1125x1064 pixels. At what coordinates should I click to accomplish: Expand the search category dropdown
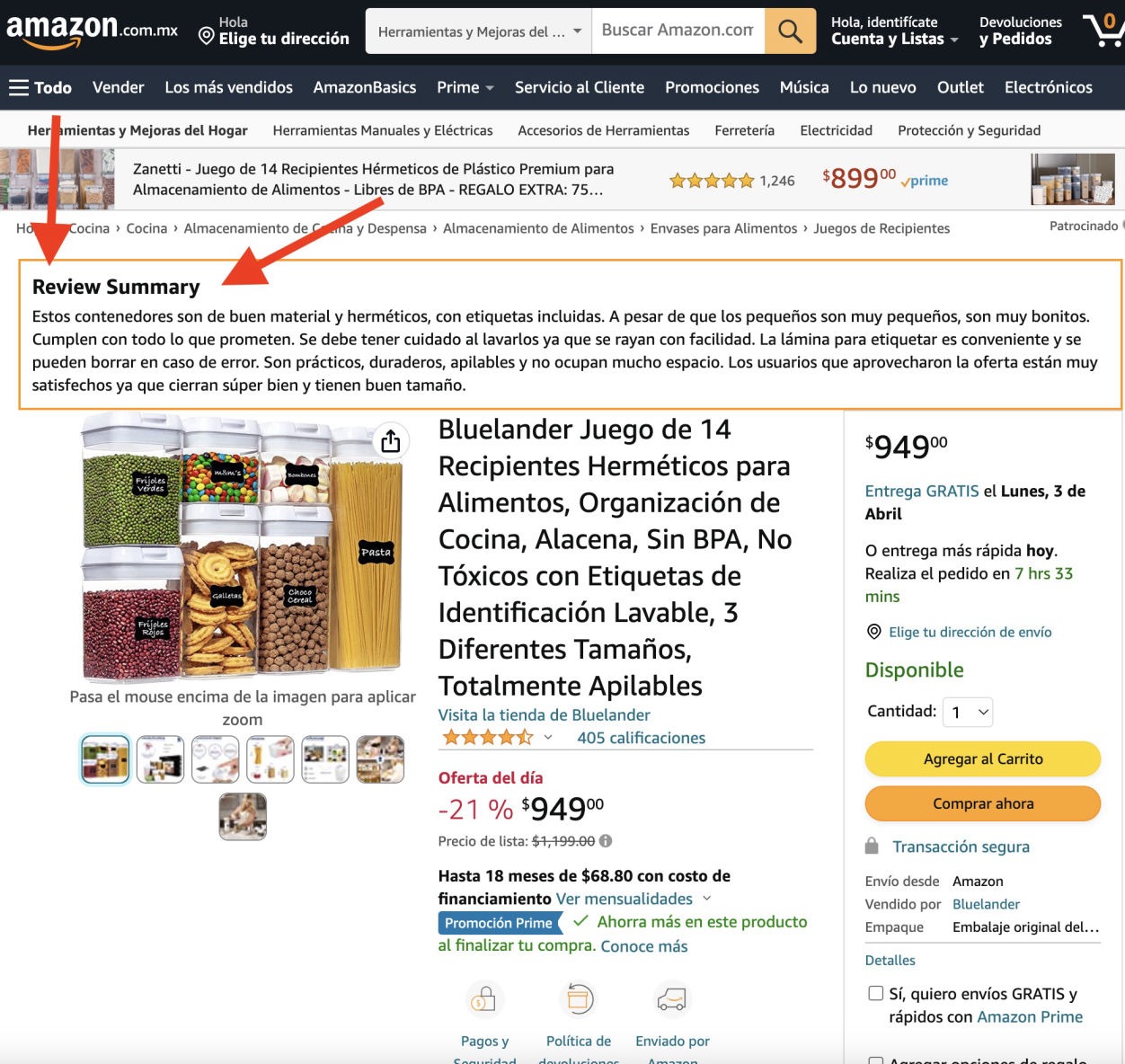pos(479,31)
